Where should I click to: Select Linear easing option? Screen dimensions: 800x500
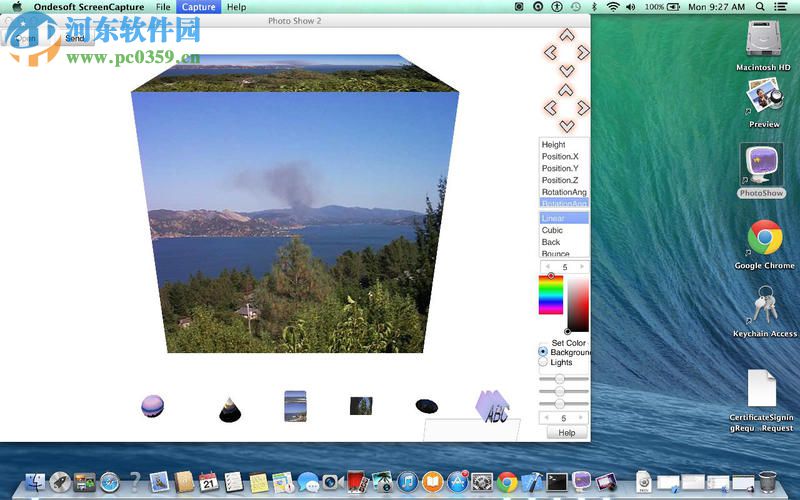(564, 218)
